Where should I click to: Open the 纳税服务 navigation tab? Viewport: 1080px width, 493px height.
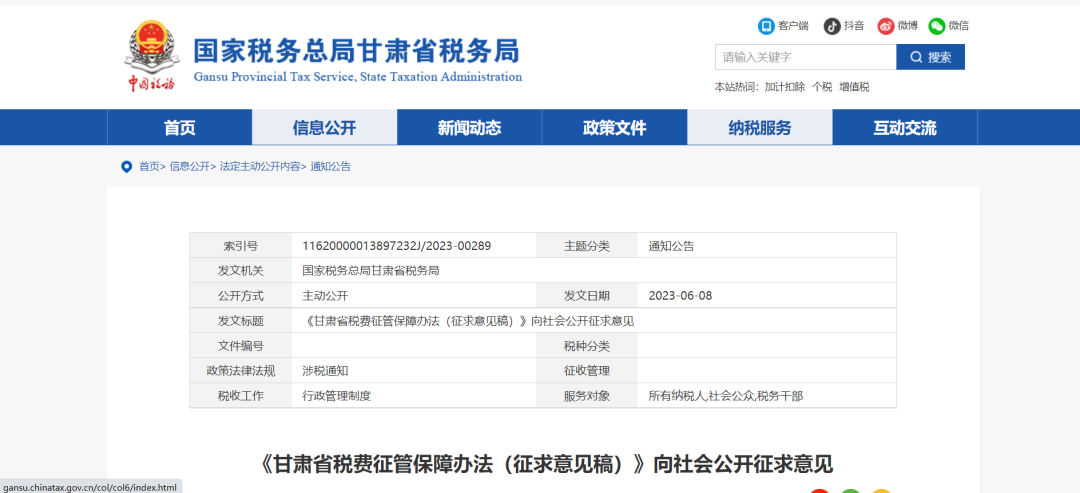[760, 127]
